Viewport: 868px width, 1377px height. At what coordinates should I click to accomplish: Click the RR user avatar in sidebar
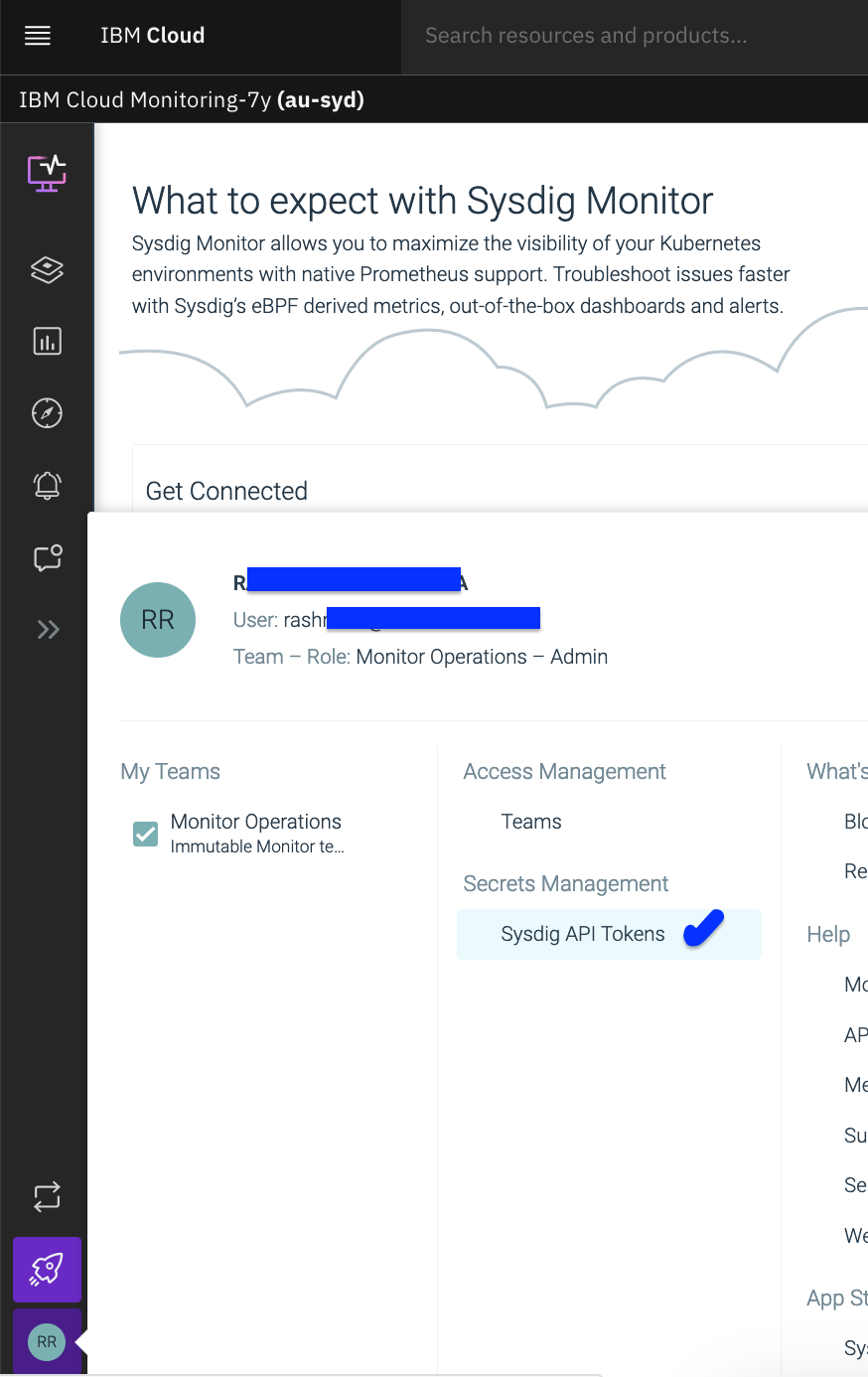pyautogui.click(x=47, y=1341)
